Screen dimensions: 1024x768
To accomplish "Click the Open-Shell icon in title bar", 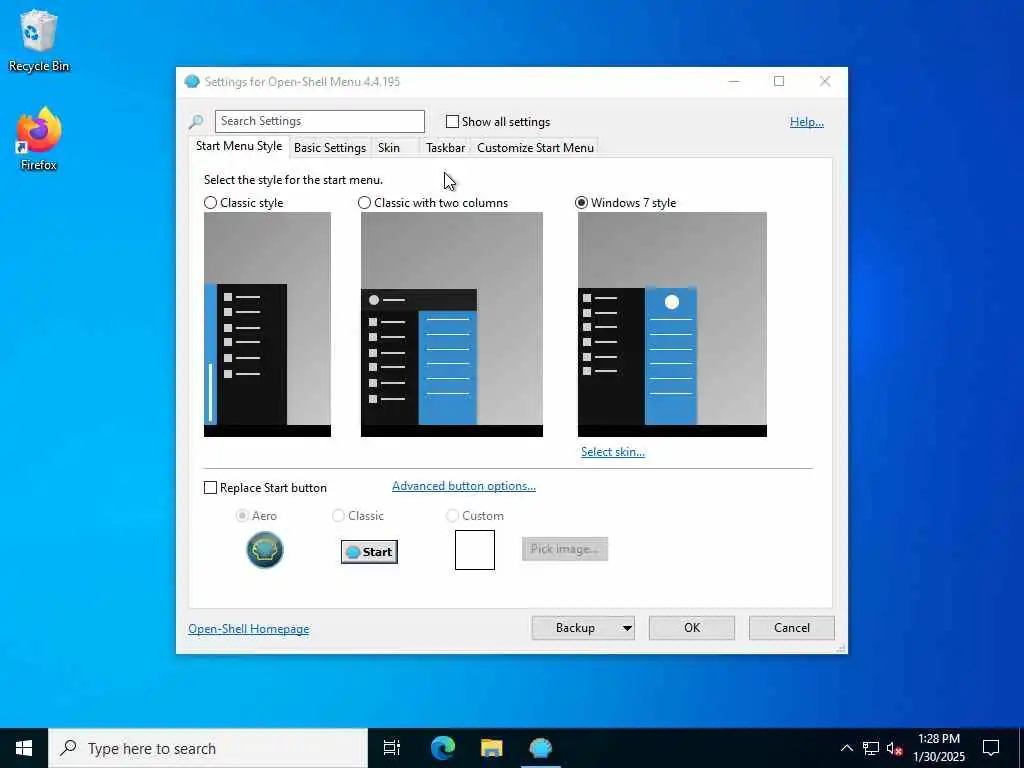I will 191,82.
